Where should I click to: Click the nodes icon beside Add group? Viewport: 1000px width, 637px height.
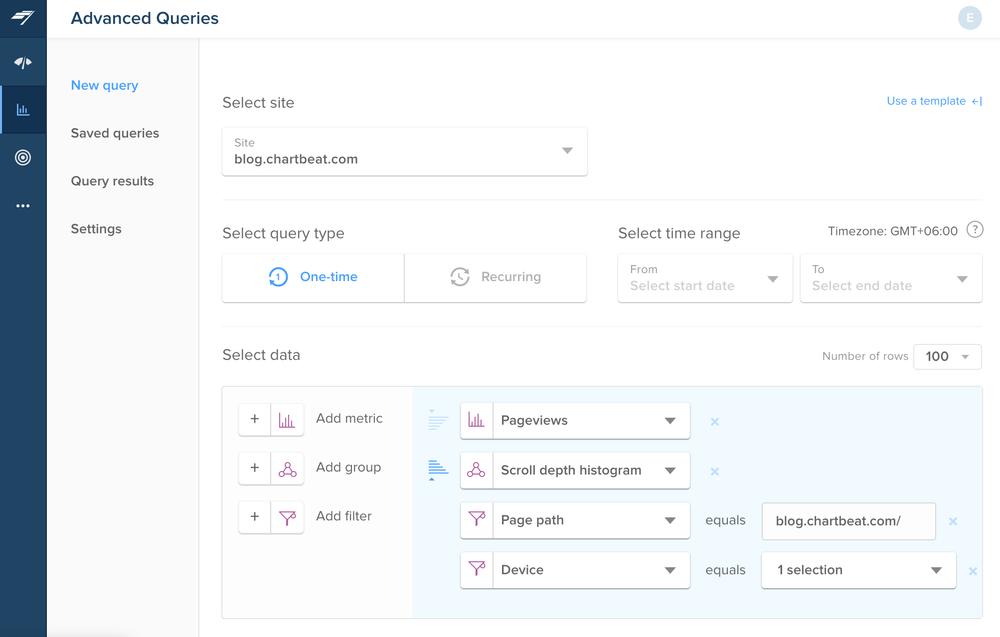[x=287, y=468]
